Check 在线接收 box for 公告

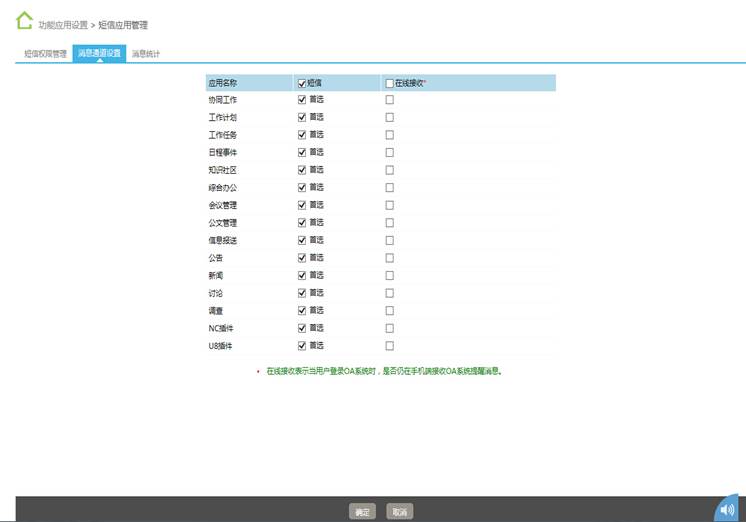click(390, 258)
